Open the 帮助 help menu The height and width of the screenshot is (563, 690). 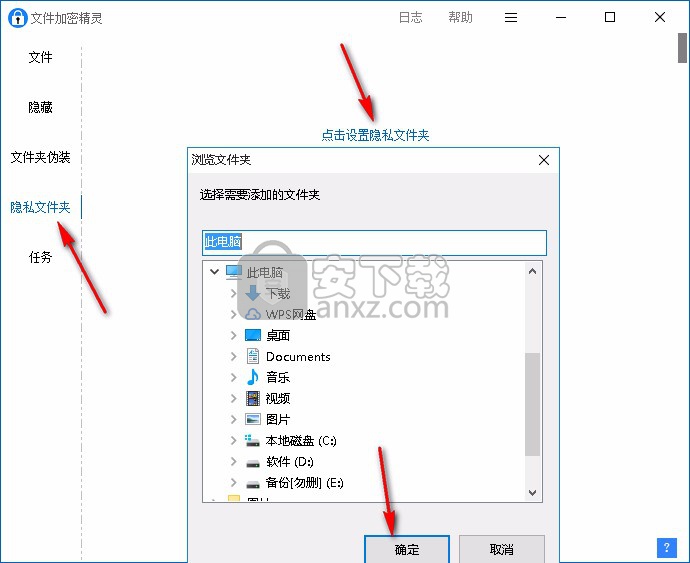[x=460, y=18]
